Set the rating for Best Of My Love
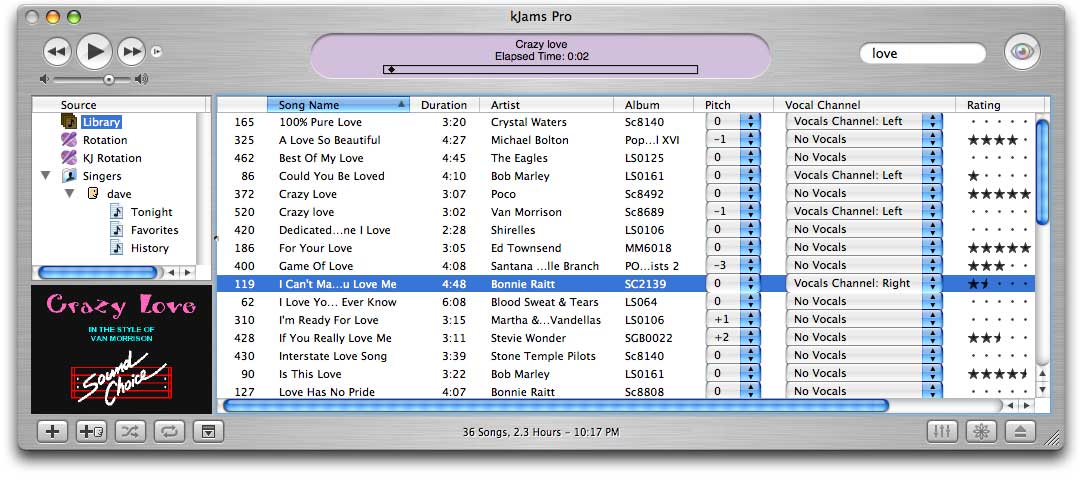This screenshot has height=480, width=1085. tap(999, 158)
